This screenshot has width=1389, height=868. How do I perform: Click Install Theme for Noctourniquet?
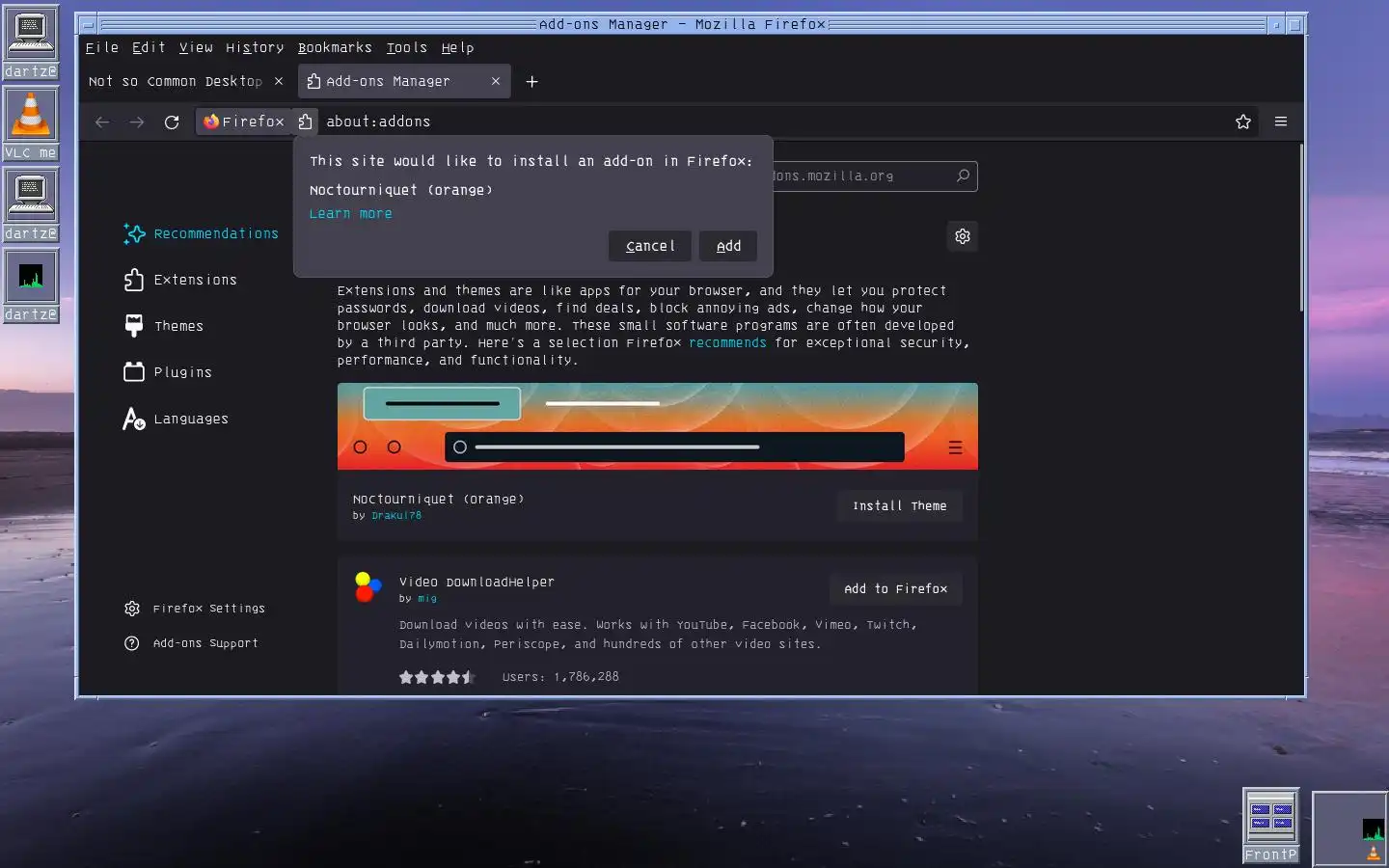900,505
